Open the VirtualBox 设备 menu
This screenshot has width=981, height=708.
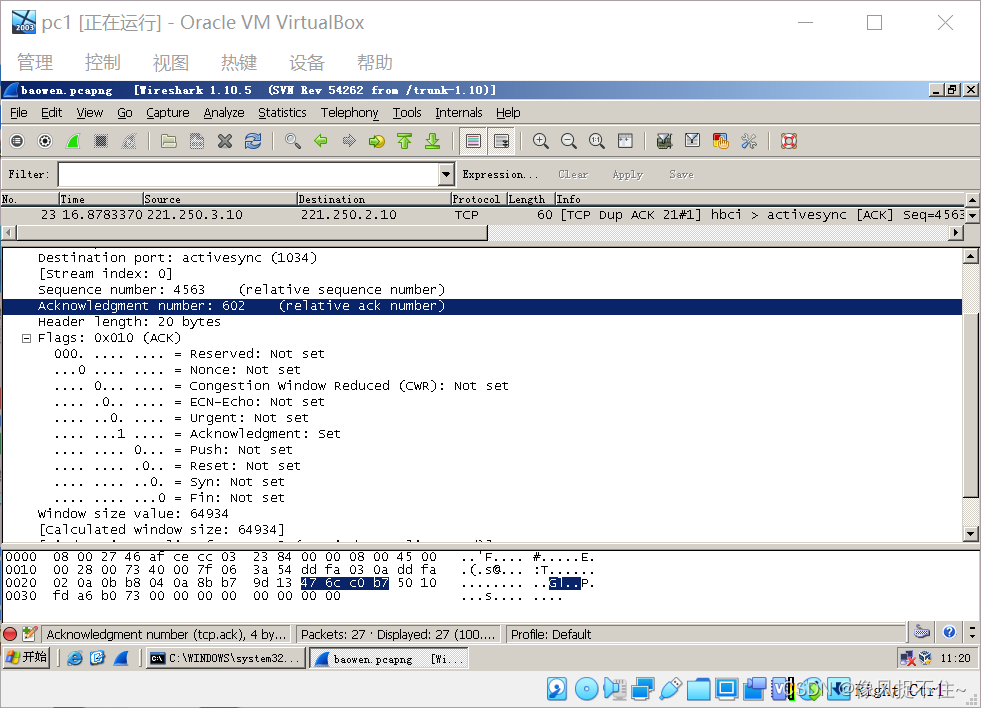click(x=307, y=63)
